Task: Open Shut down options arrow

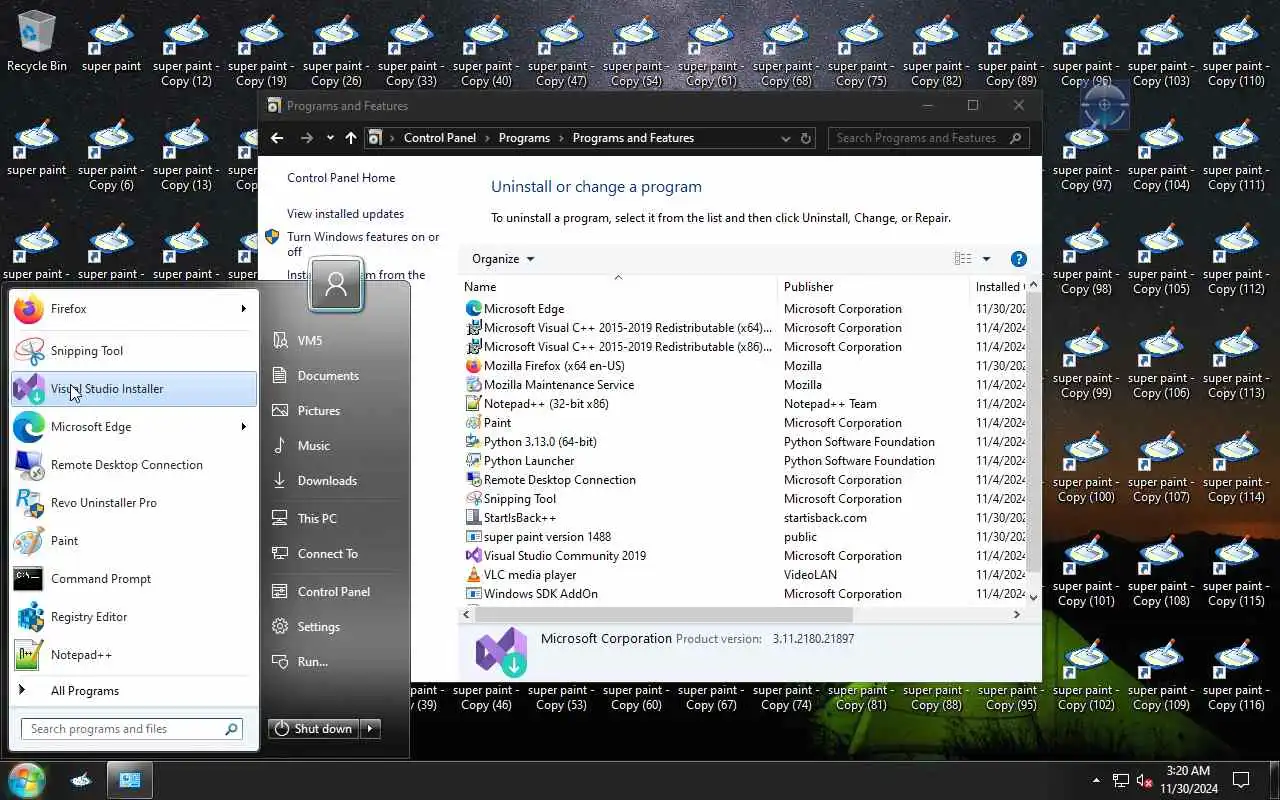Action: [x=370, y=729]
